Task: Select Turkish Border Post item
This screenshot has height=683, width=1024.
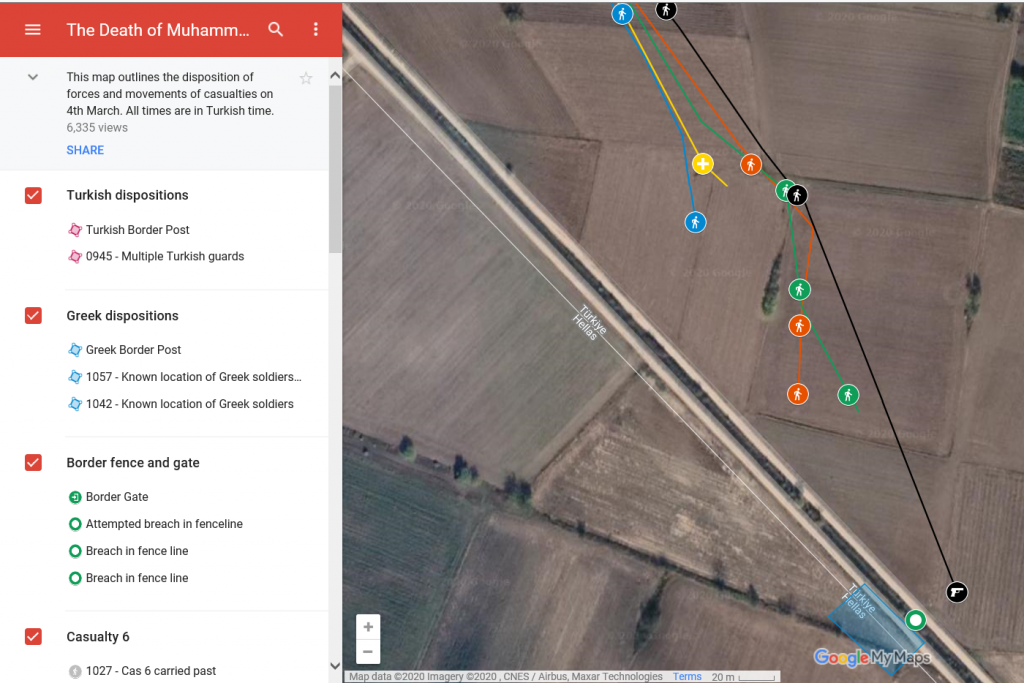Action: pos(137,229)
